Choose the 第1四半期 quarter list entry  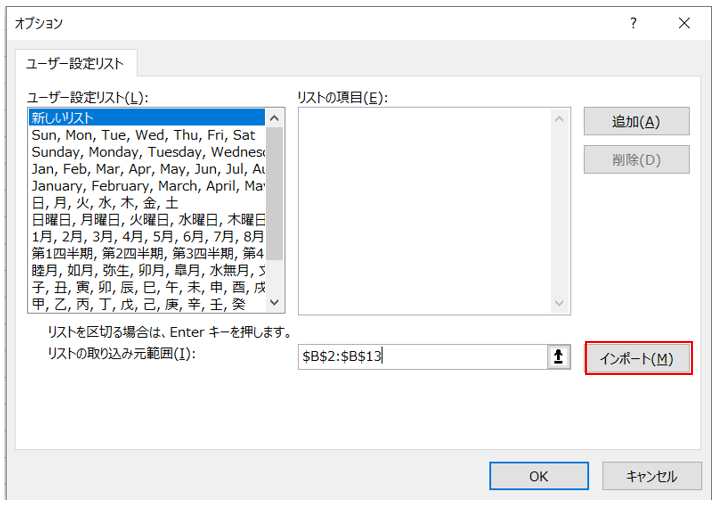click(147, 253)
